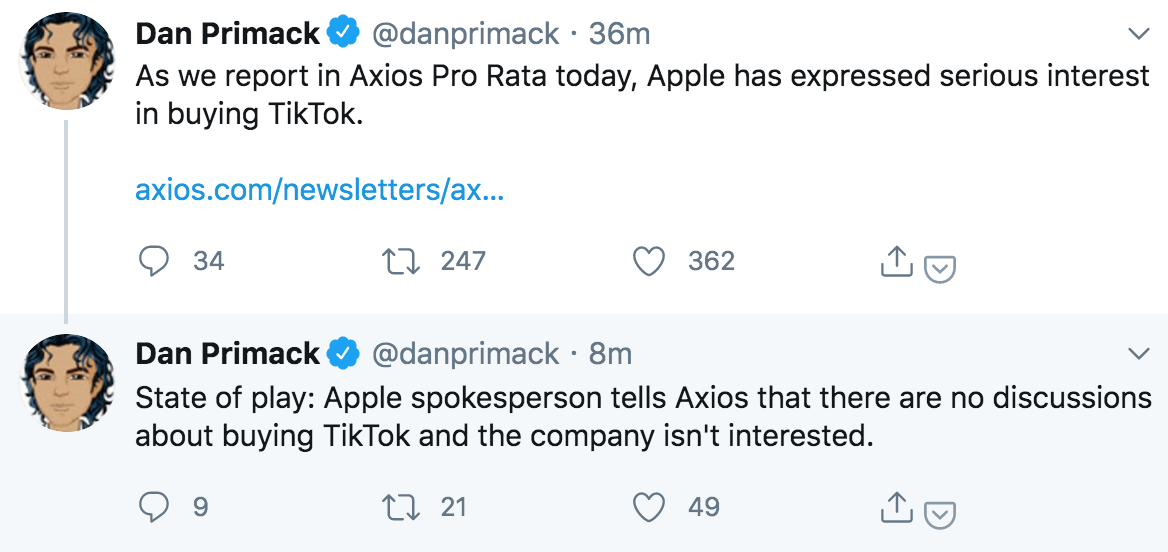
Task: Expand more options on the second tweet
Action: point(1138,354)
